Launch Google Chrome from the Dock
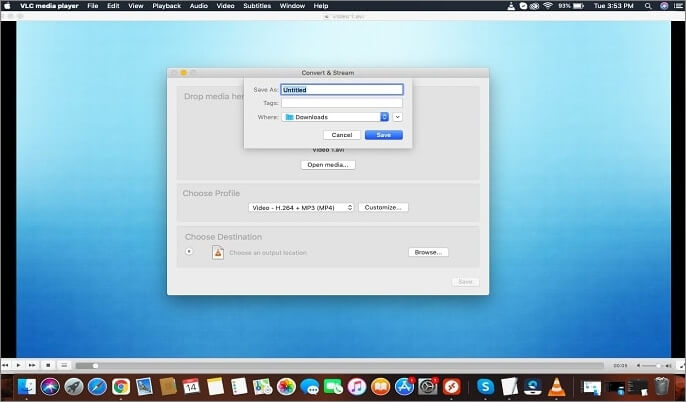This screenshot has height=402, width=686. tap(120, 387)
